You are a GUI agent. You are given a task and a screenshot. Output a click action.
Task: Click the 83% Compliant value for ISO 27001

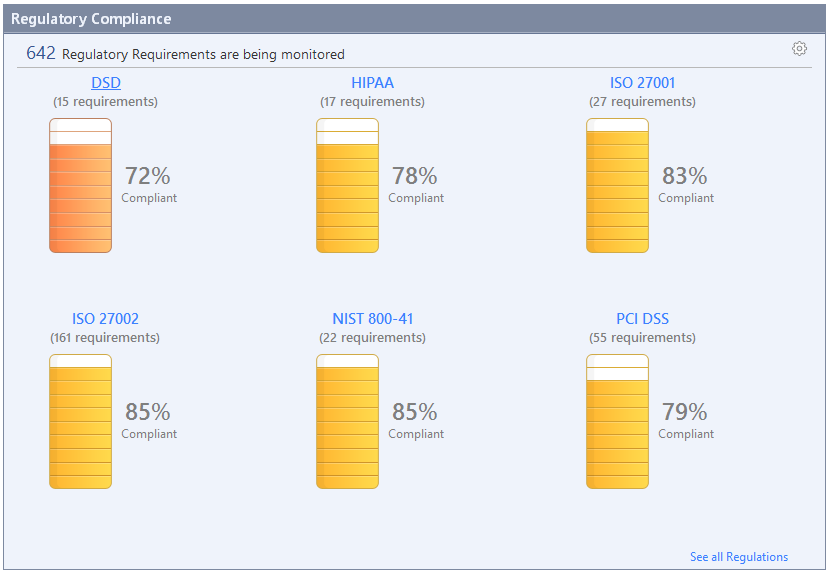click(x=685, y=177)
